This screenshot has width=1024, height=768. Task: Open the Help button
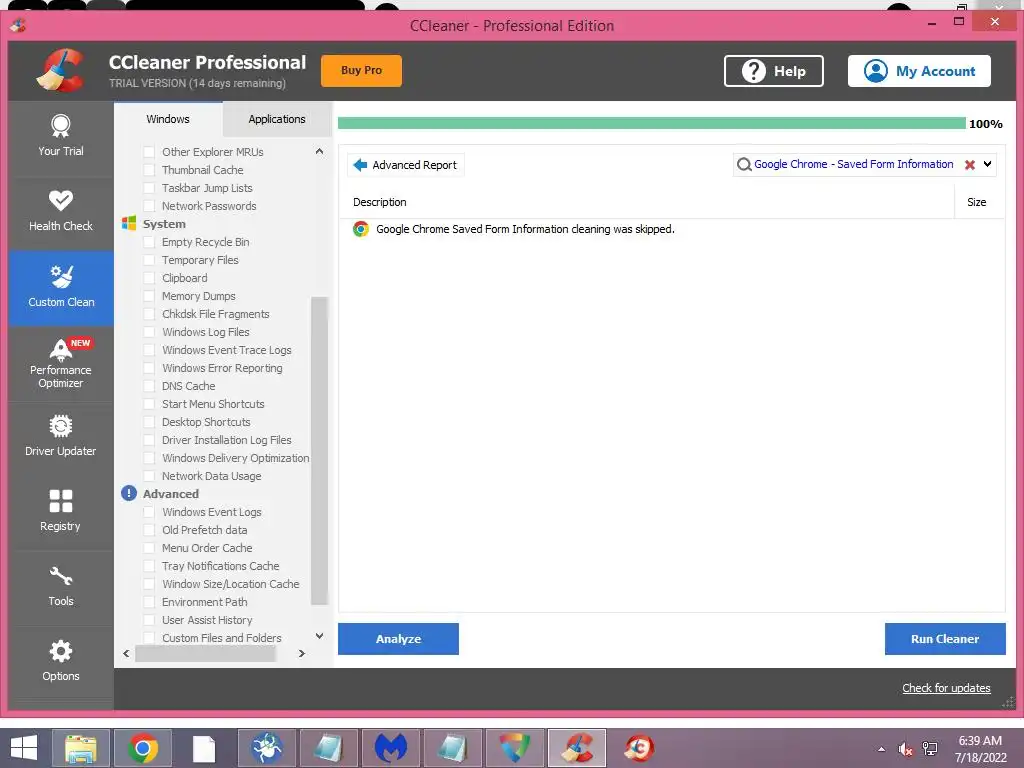[x=773, y=71]
